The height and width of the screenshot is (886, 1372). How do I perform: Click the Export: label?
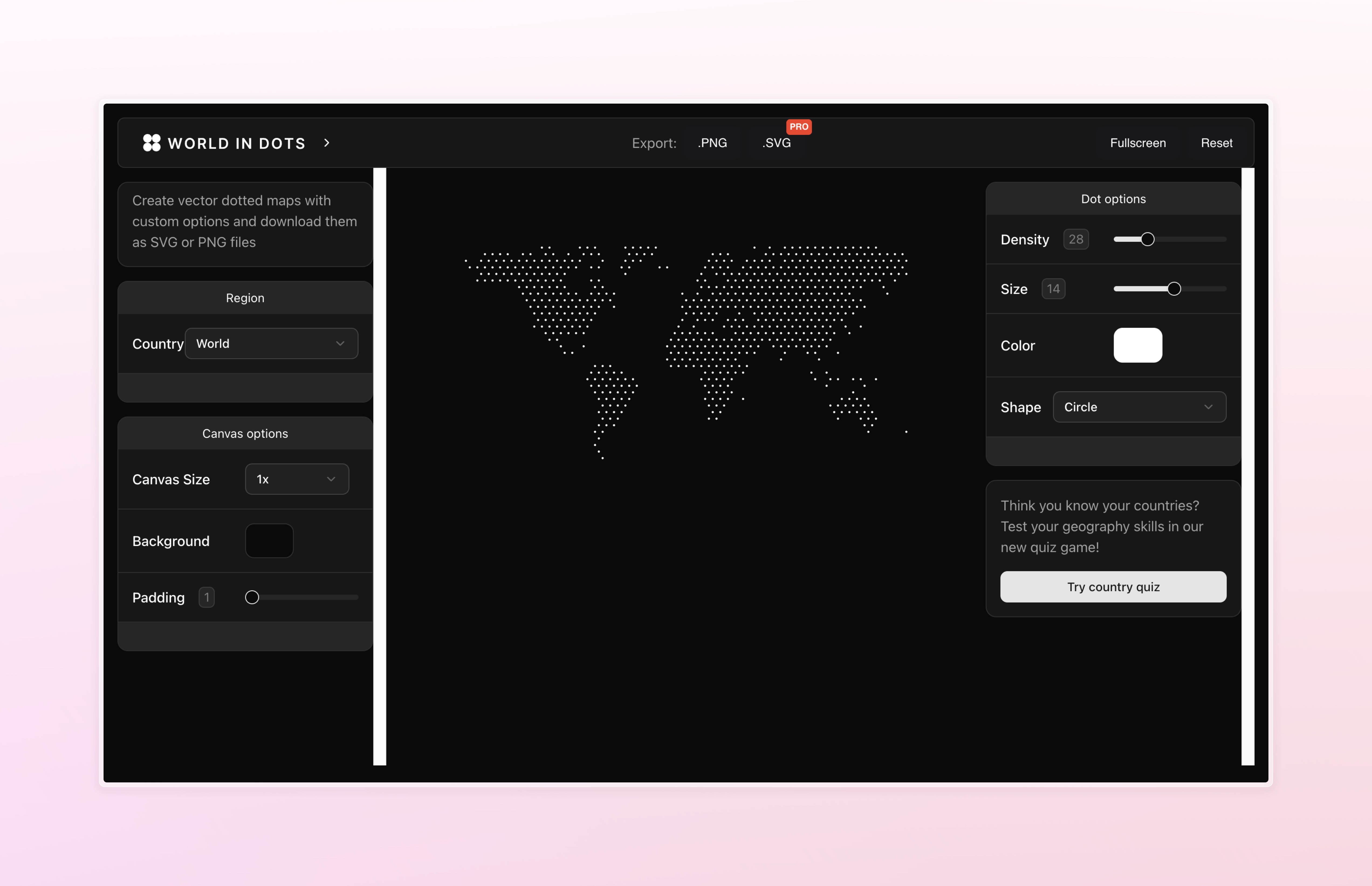tap(654, 143)
